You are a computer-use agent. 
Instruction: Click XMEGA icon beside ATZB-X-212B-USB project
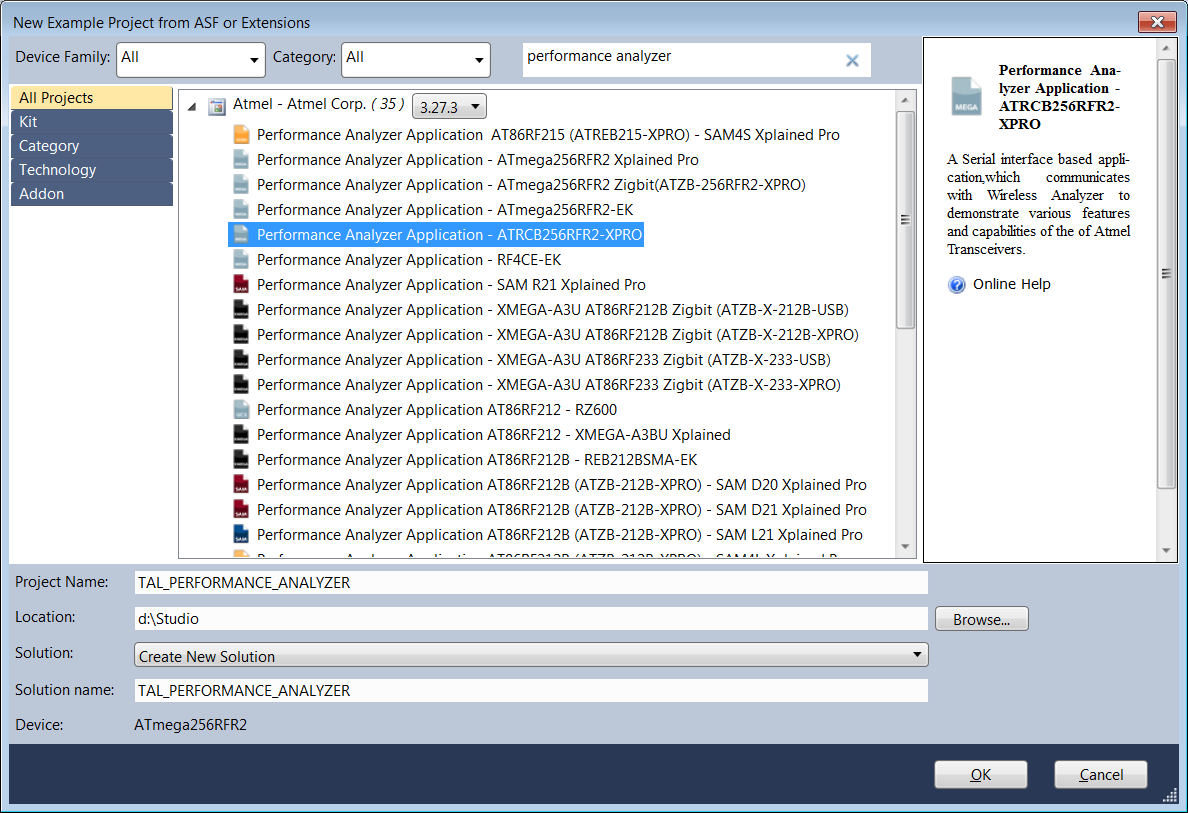(x=241, y=310)
